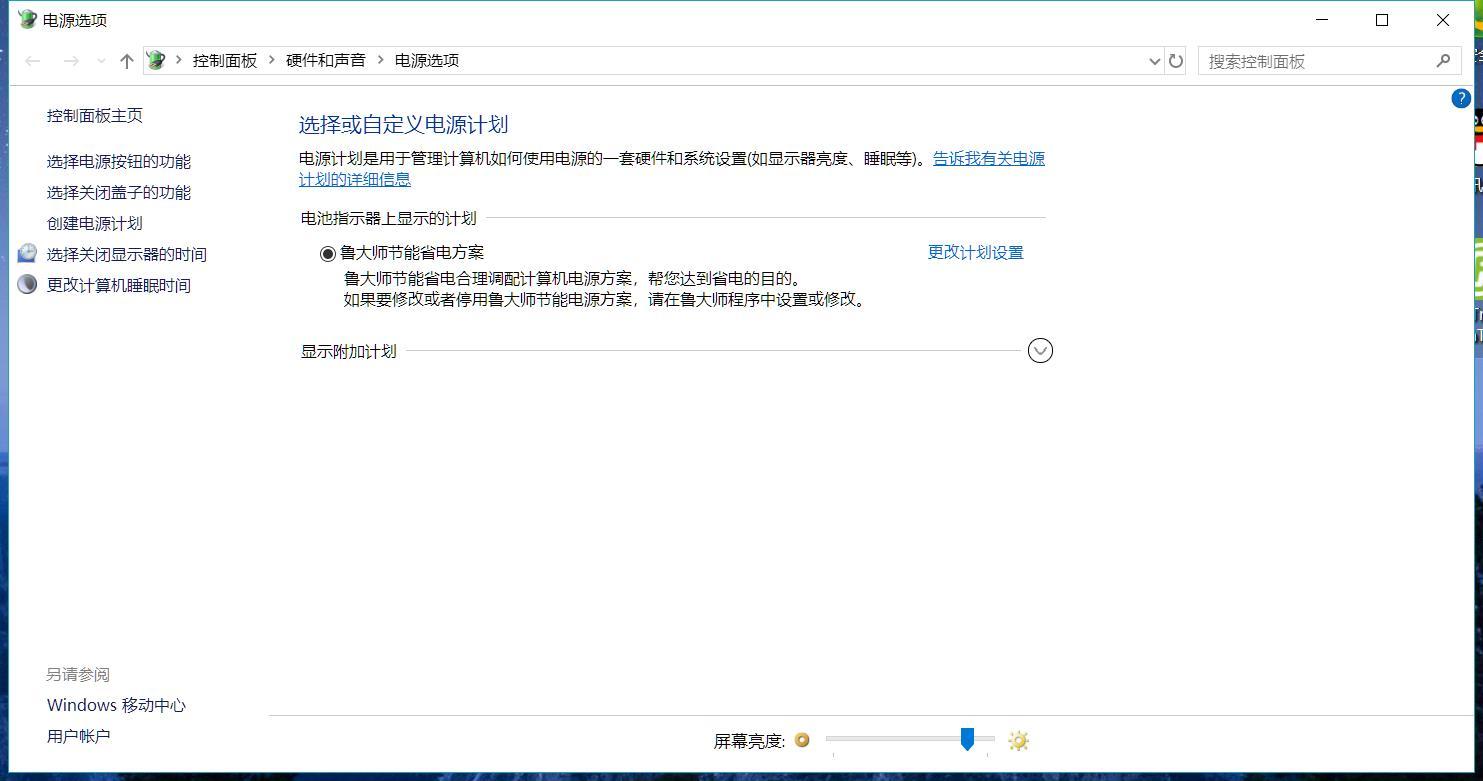Open recent locations dropdown arrow

click(x=101, y=61)
